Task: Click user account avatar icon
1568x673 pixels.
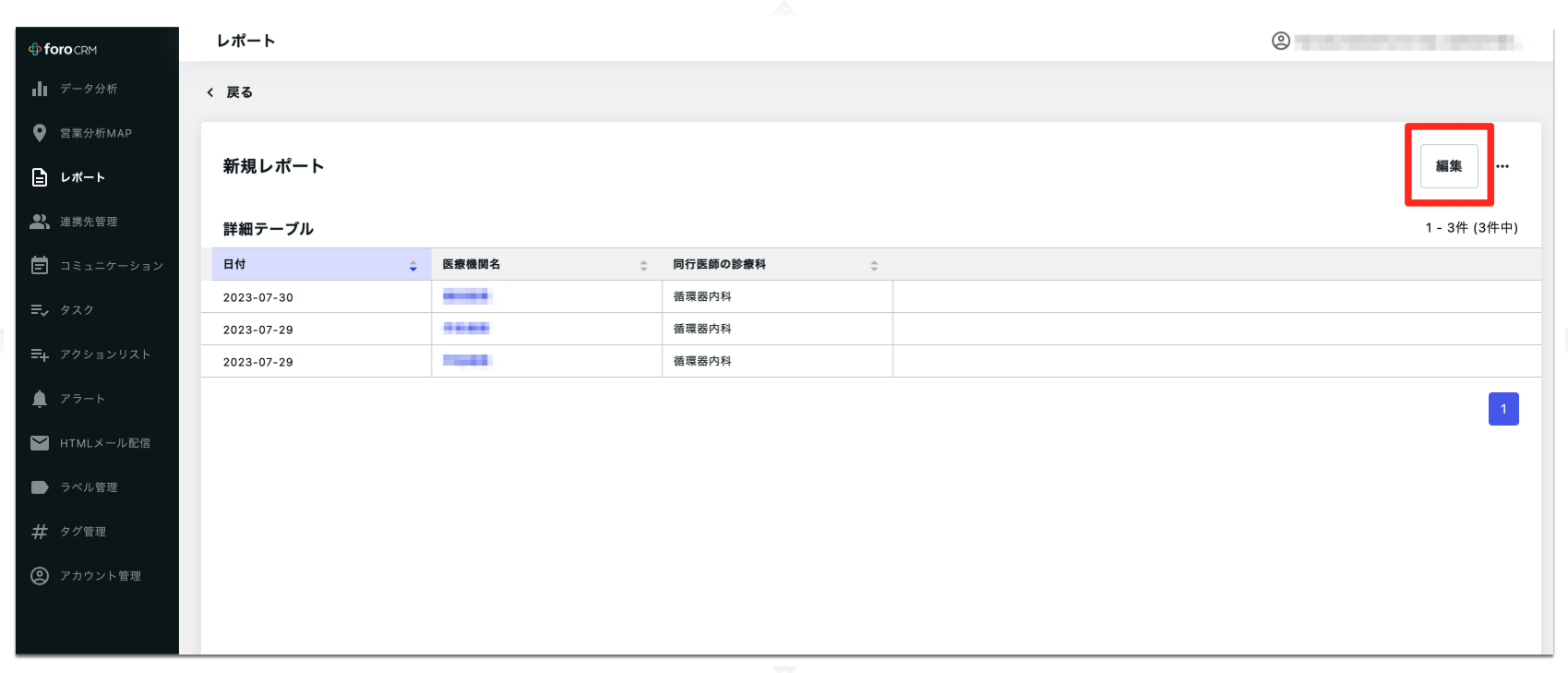Action: 1281,41
